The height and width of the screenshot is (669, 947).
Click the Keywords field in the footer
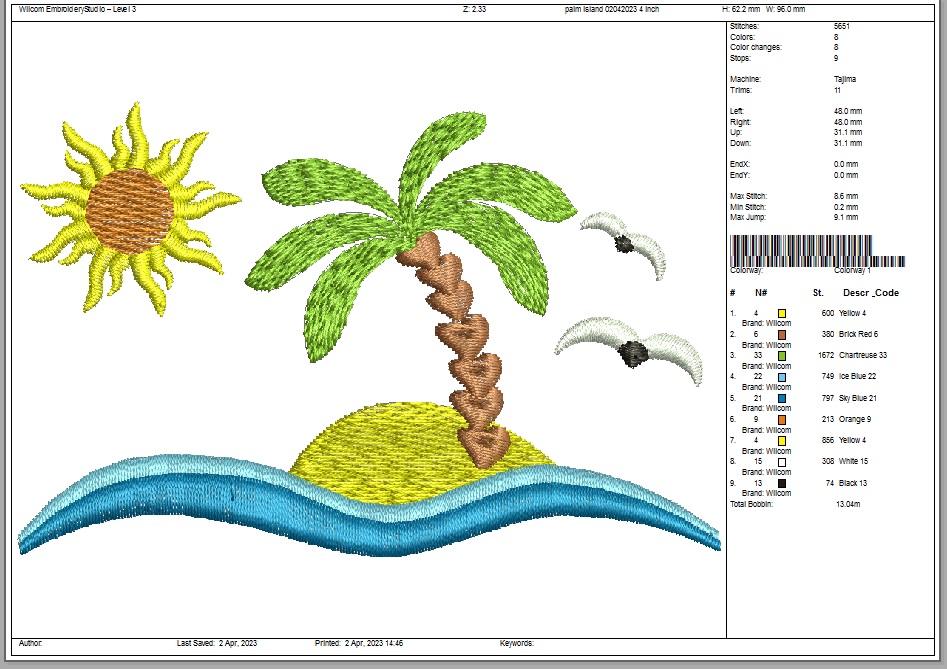pos(517,643)
